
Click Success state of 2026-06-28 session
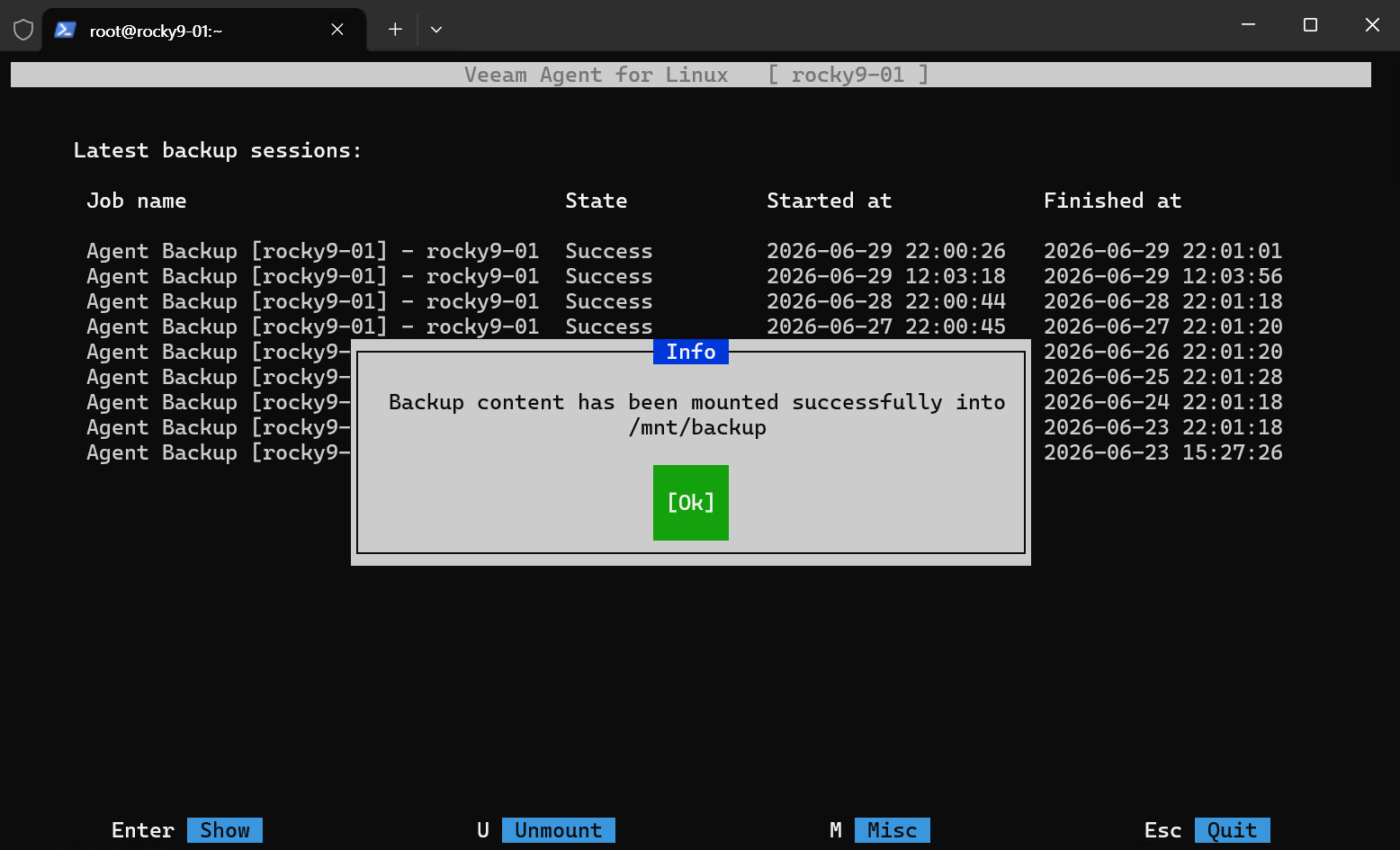click(x=609, y=301)
